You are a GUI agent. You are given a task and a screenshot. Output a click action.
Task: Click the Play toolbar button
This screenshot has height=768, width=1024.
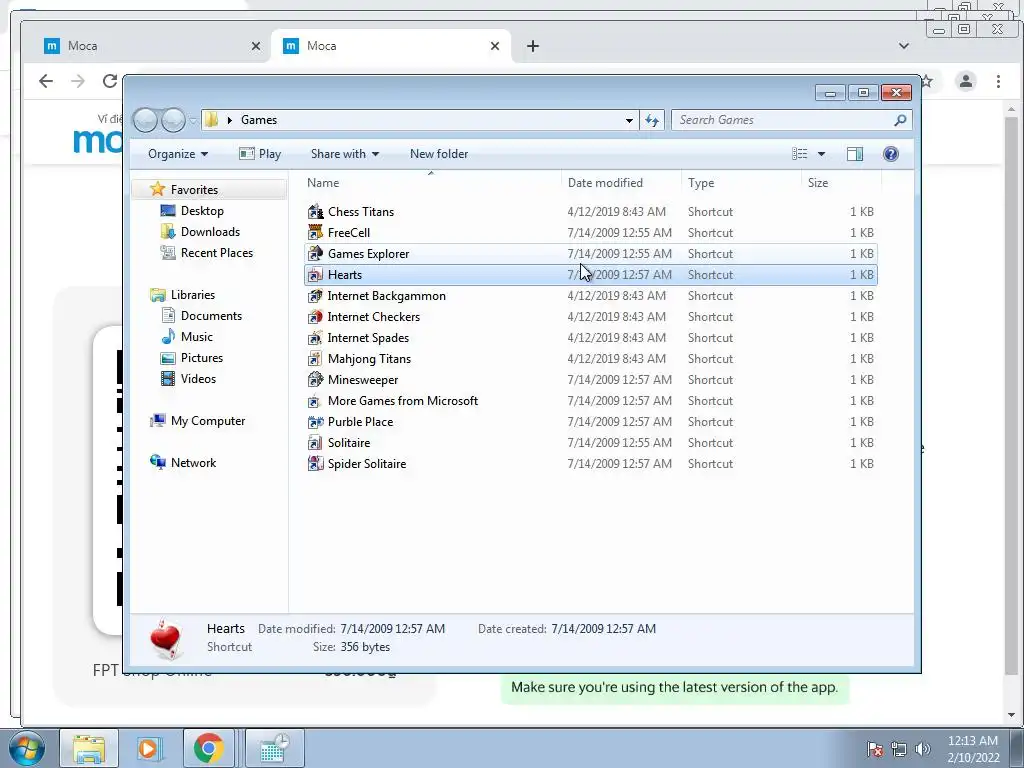260,154
